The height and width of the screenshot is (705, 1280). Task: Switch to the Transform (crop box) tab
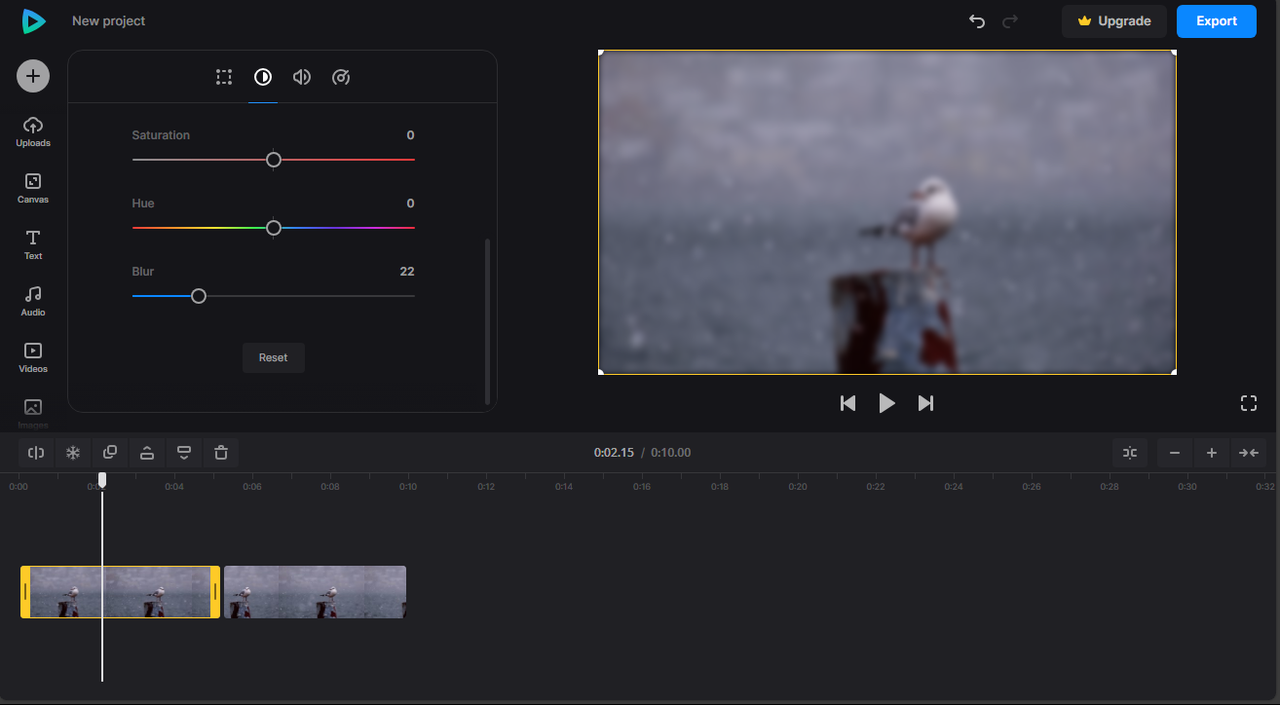(224, 77)
